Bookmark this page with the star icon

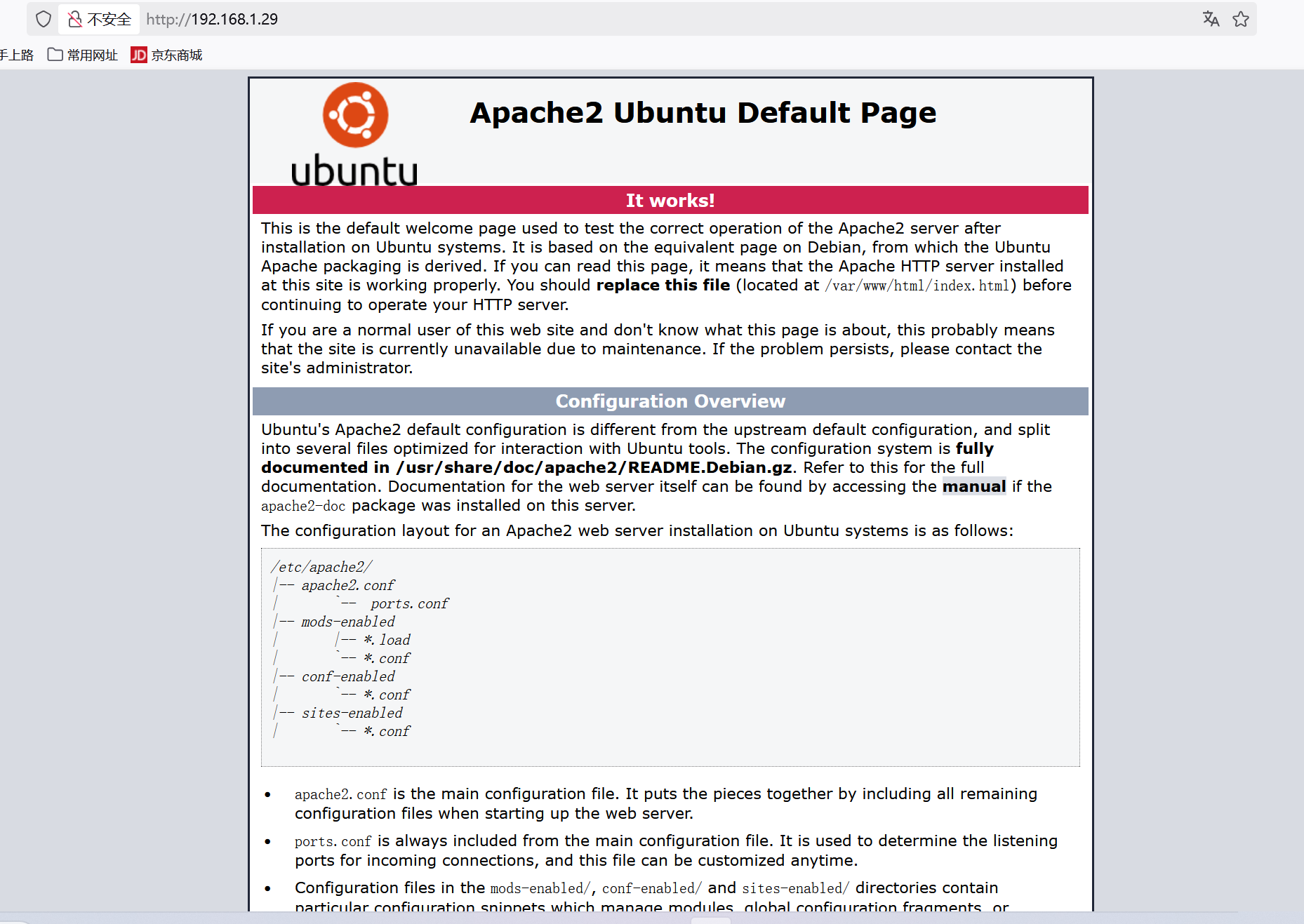point(1241,19)
